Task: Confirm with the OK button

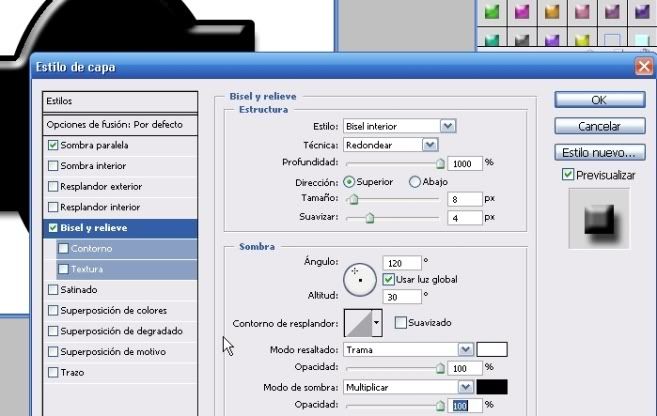Action: coord(600,100)
